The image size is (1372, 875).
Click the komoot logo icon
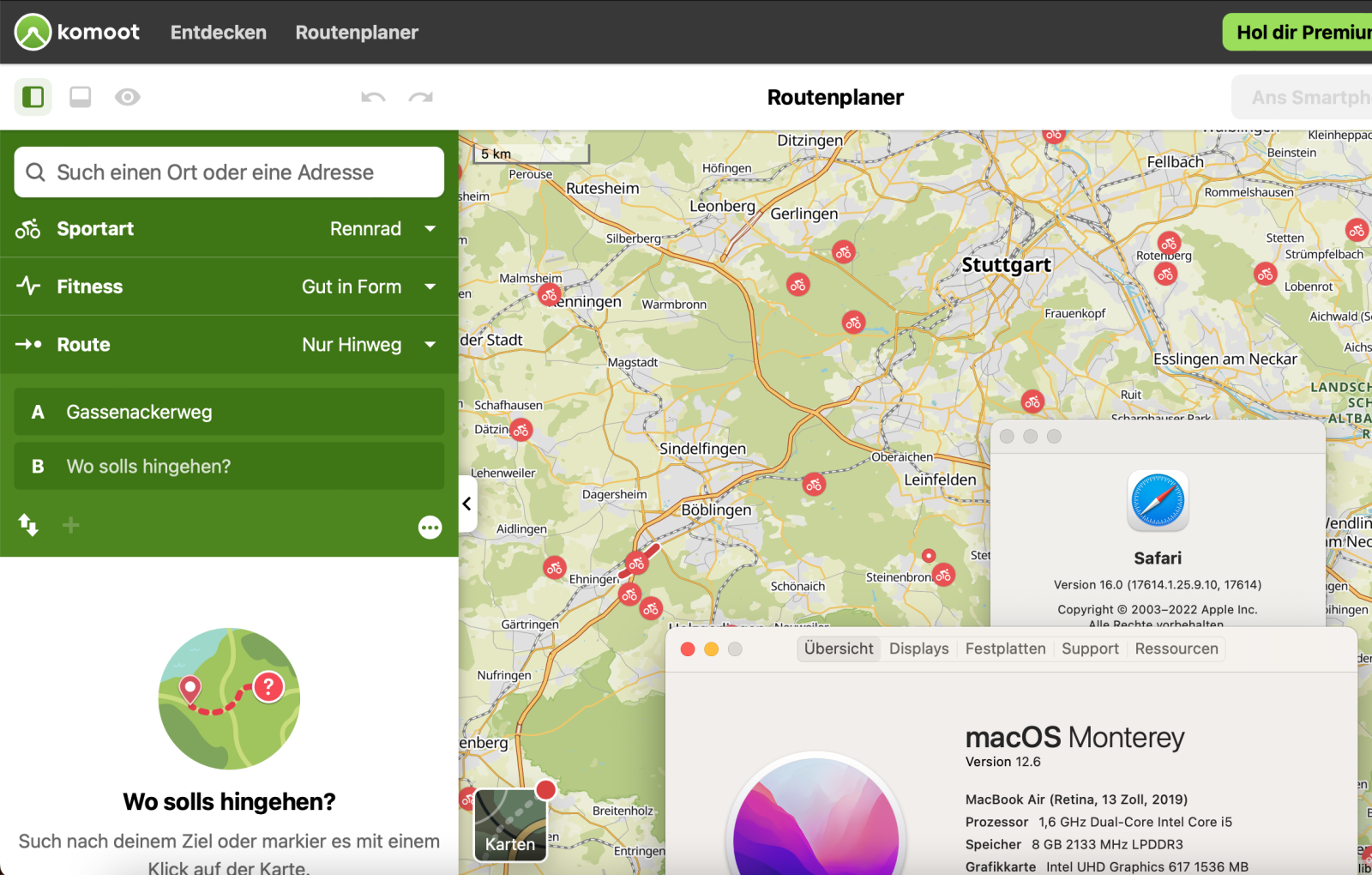33,33
